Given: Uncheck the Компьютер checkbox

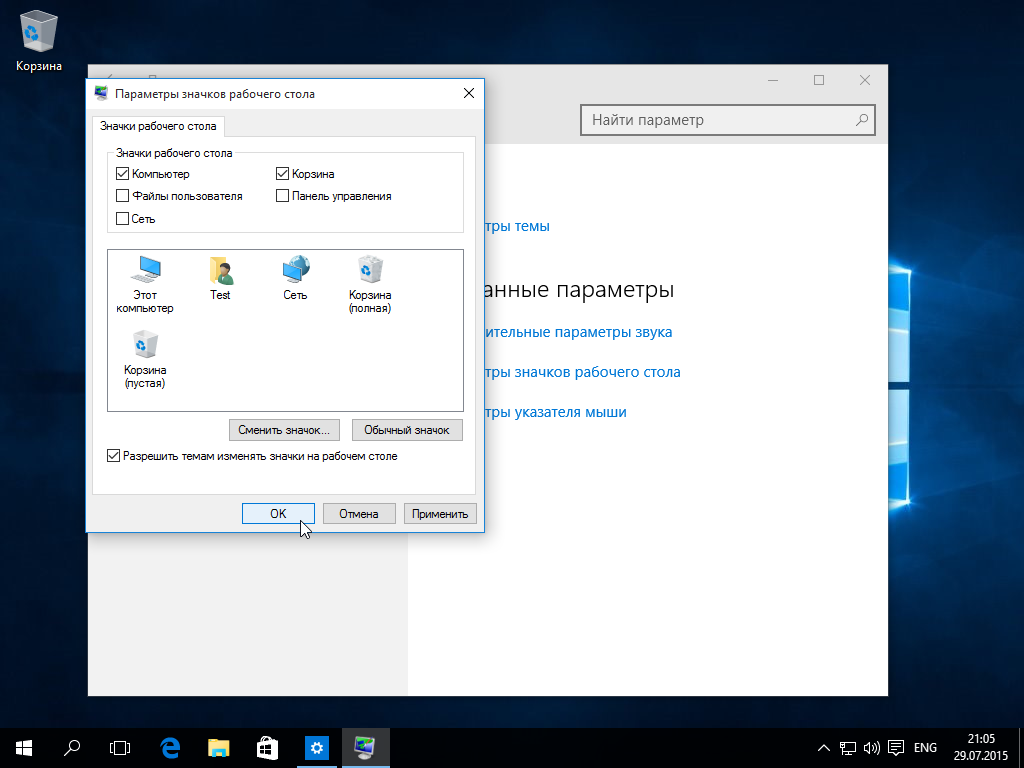Looking at the screenshot, I should (123, 174).
